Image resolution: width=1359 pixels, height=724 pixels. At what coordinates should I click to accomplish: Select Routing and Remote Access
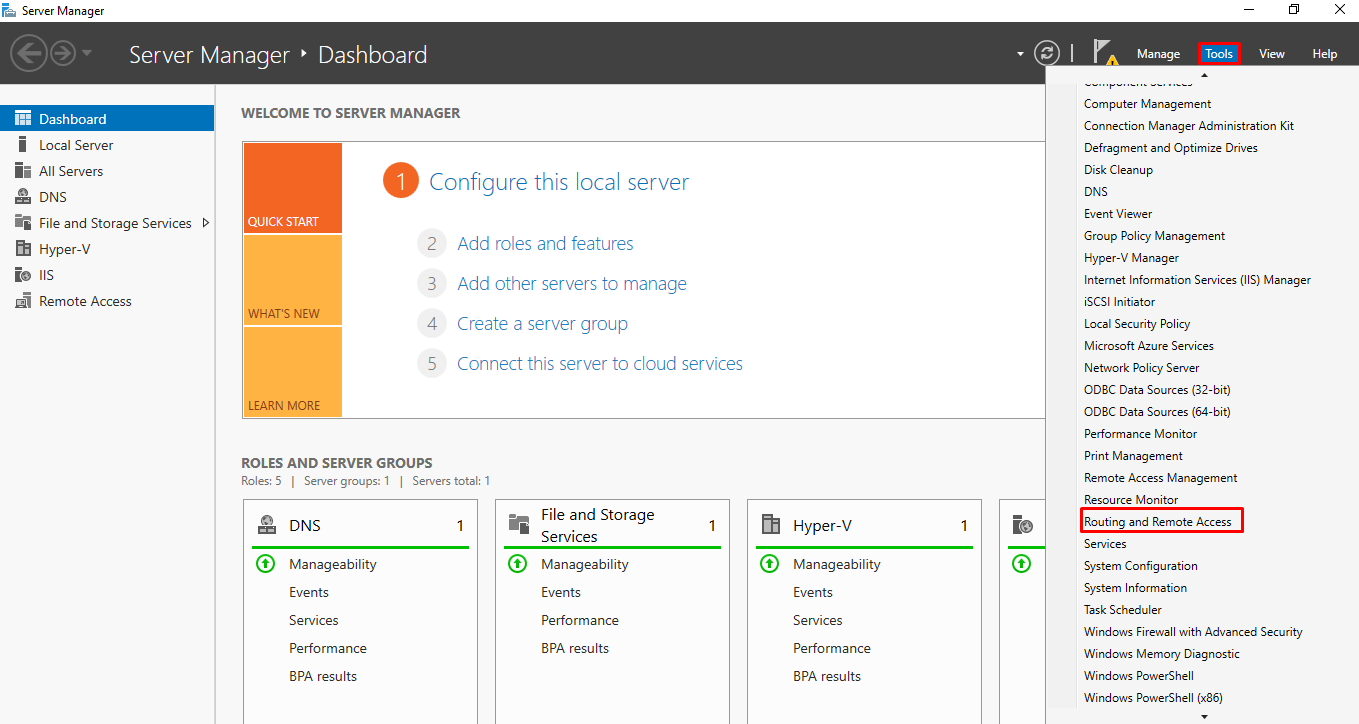click(1158, 522)
